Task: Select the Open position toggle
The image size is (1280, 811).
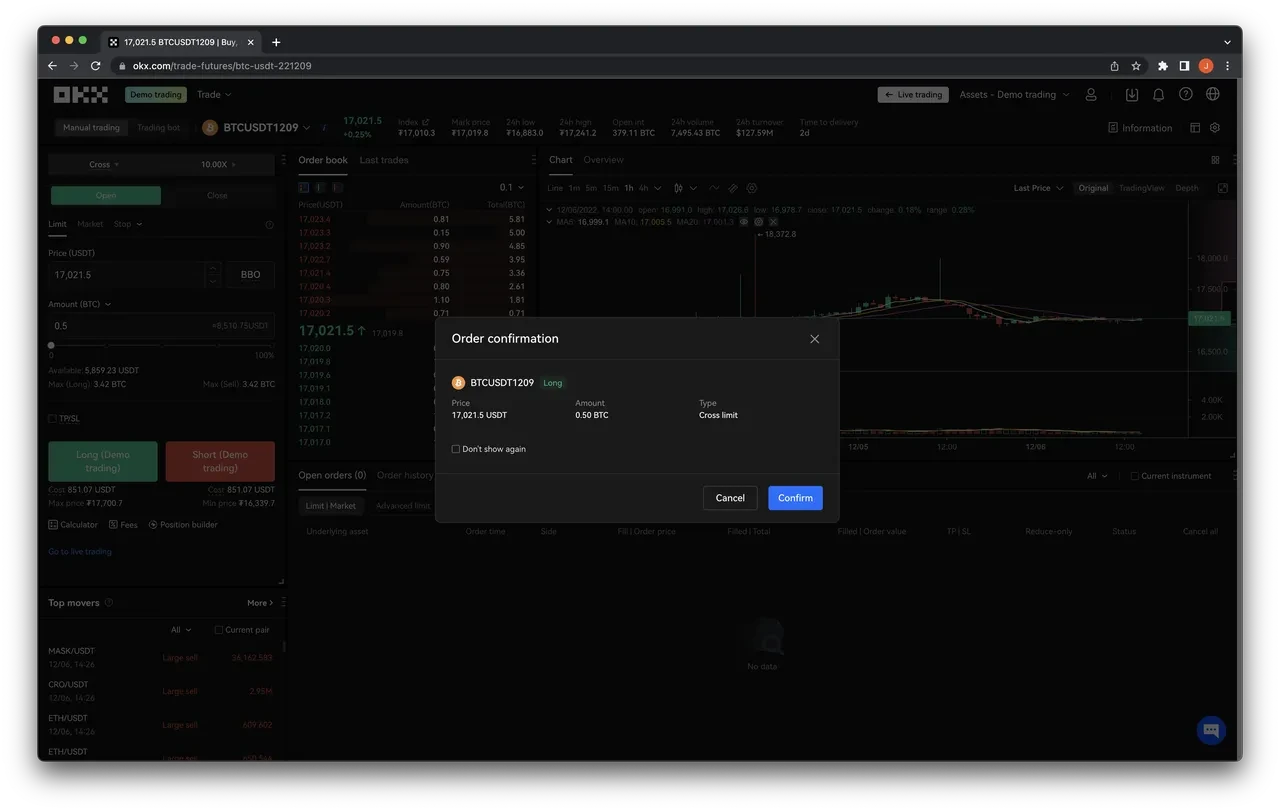Action: point(105,196)
